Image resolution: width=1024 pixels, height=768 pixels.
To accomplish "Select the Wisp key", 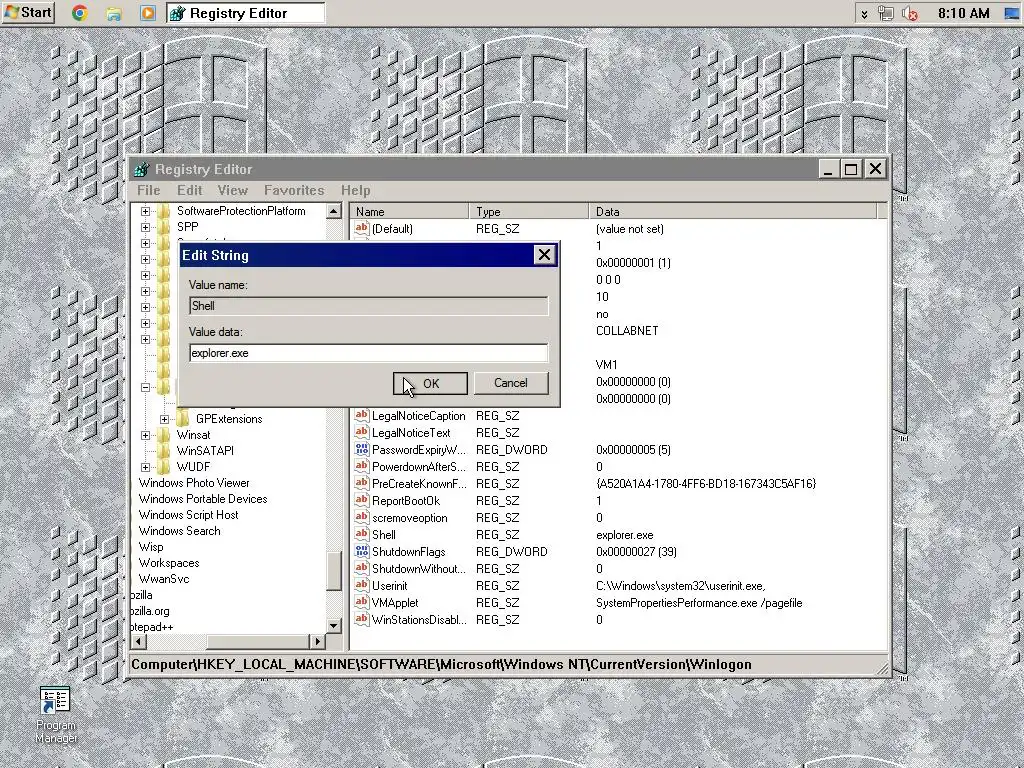I will [x=151, y=547].
